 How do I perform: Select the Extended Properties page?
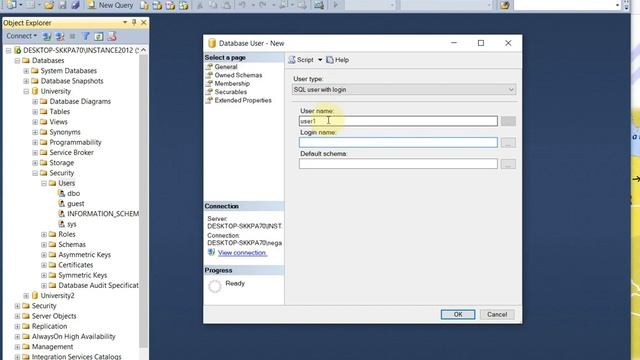coord(243,100)
